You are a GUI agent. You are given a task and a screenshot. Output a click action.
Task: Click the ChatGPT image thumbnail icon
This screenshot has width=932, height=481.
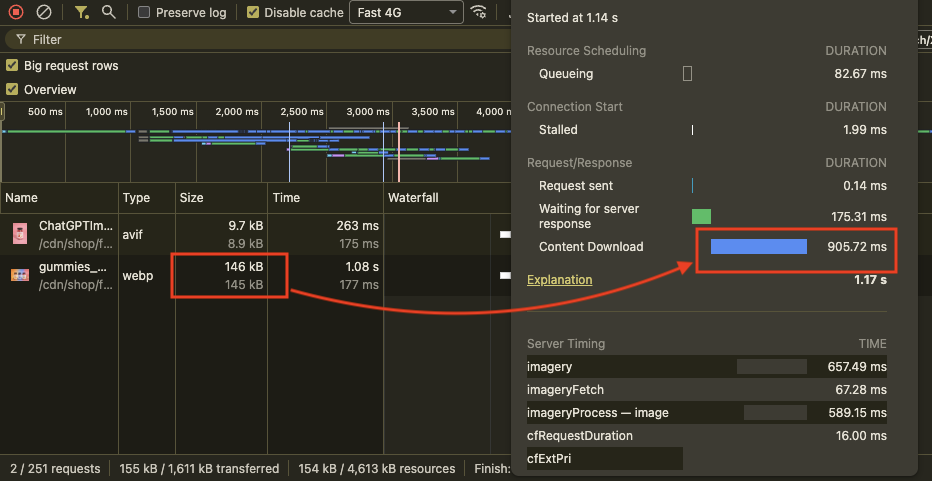[21, 234]
